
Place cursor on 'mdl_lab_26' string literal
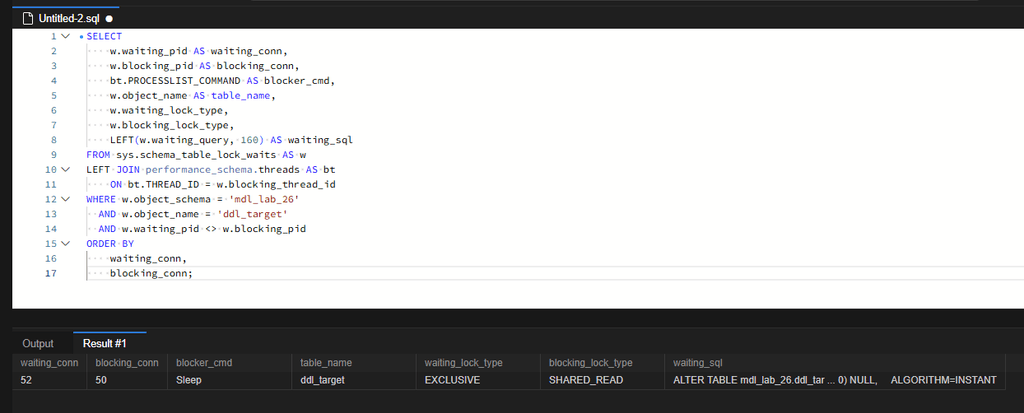264,199
